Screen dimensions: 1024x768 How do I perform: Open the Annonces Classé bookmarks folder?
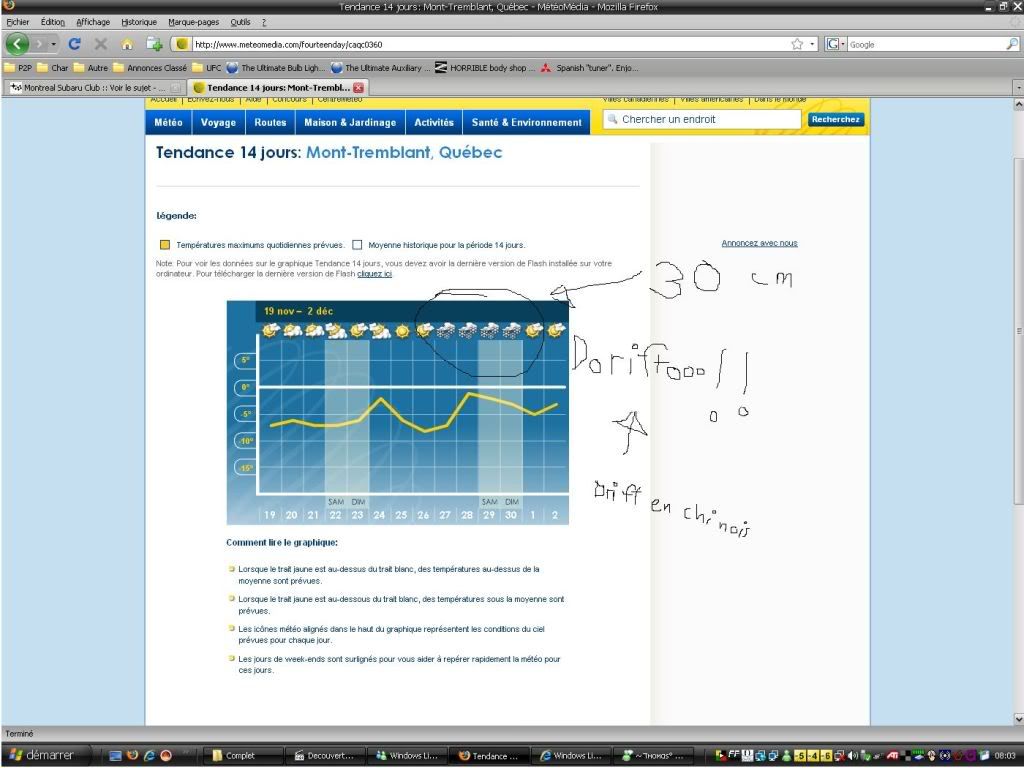pos(150,67)
